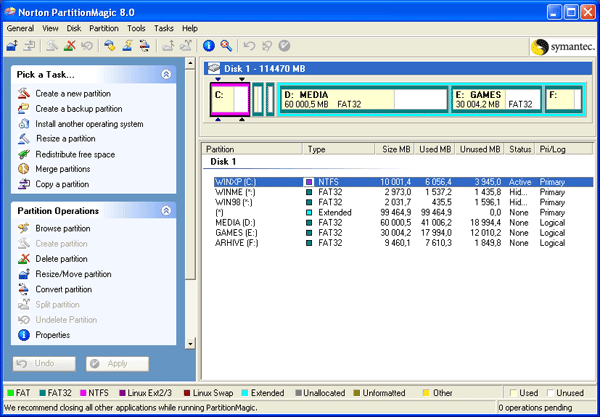Image resolution: width=600 pixels, height=417 pixels.
Task: Click the Partition column header
Action: [253, 149]
